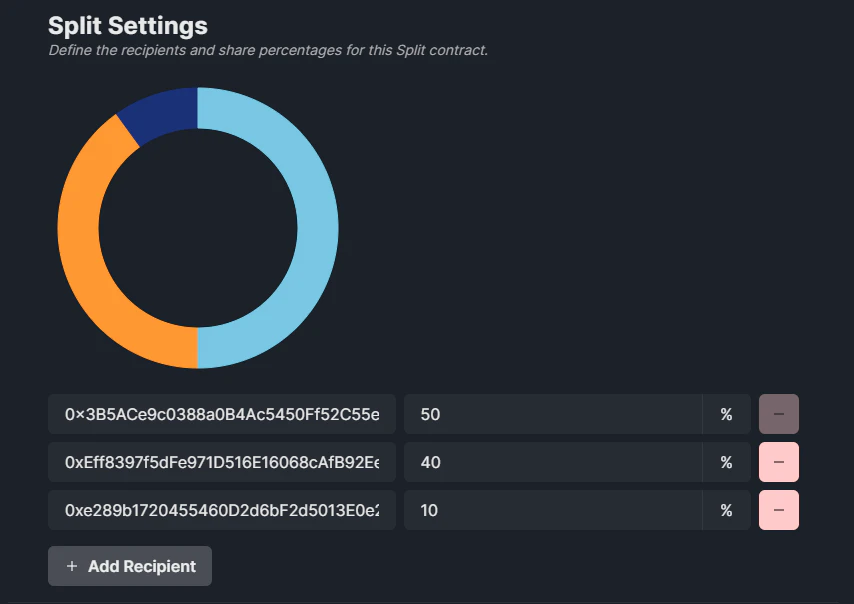Focus the 10 percentage input
This screenshot has width=854, height=604.
pos(553,510)
